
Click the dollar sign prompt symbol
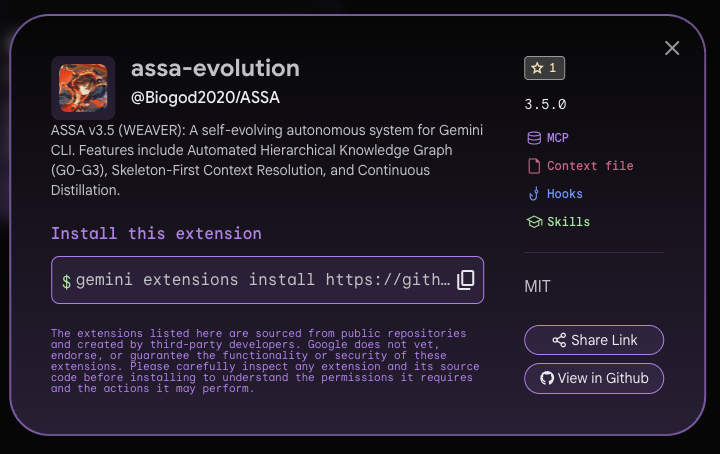[x=67, y=281]
